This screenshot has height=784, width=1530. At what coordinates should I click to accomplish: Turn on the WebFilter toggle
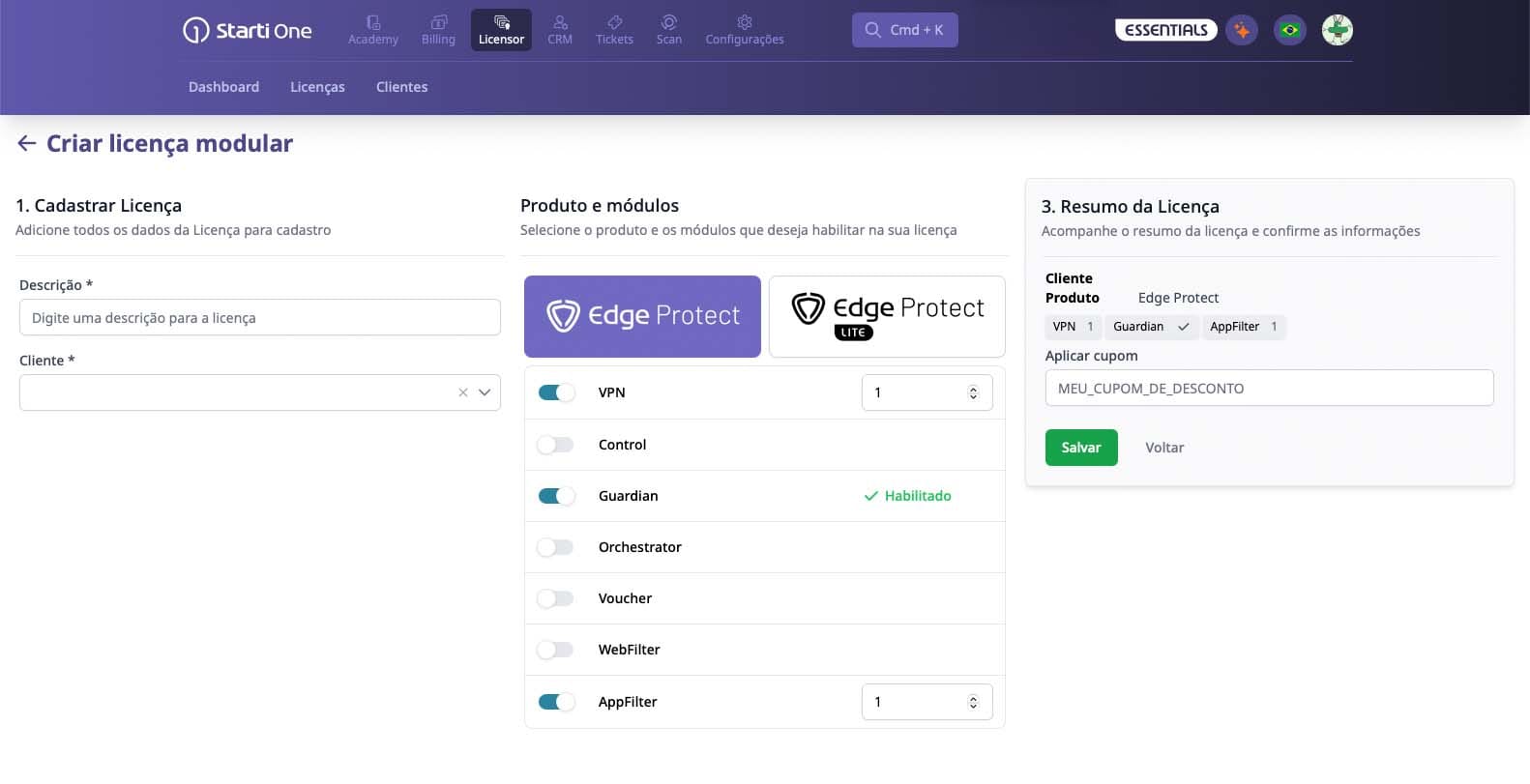pyautogui.click(x=556, y=650)
